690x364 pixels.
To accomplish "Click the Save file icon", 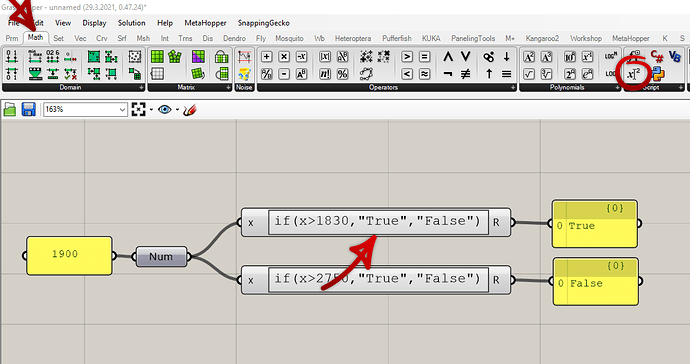I will 29,109.
